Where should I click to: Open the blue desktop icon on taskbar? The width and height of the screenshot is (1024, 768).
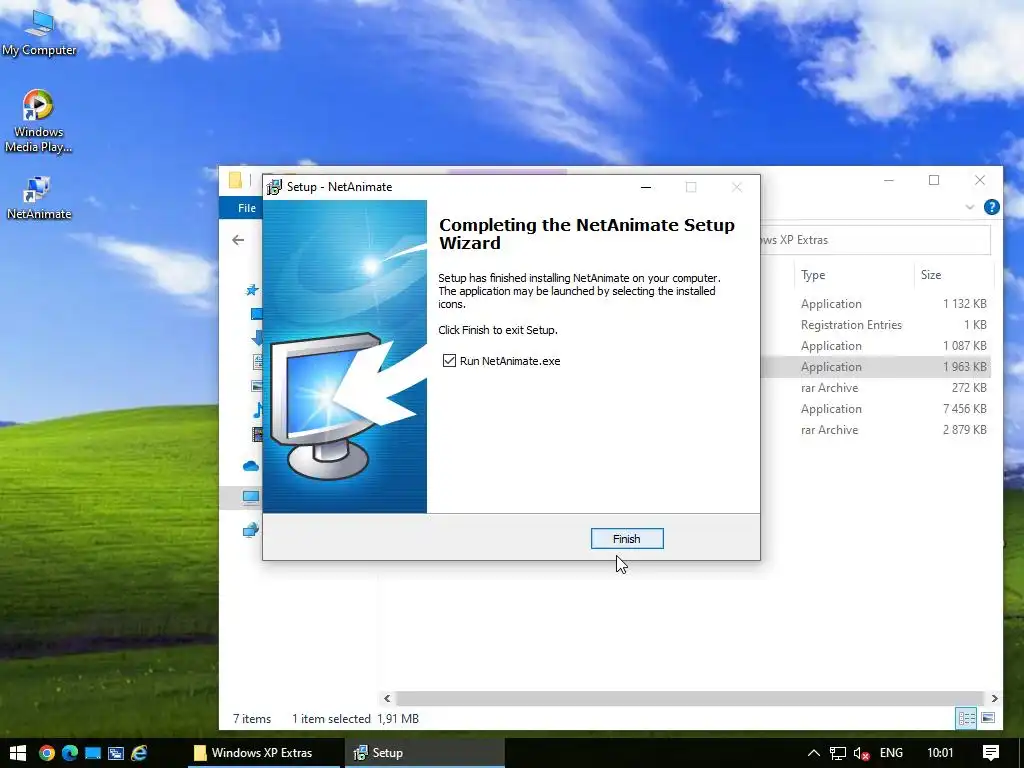tap(93, 752)
